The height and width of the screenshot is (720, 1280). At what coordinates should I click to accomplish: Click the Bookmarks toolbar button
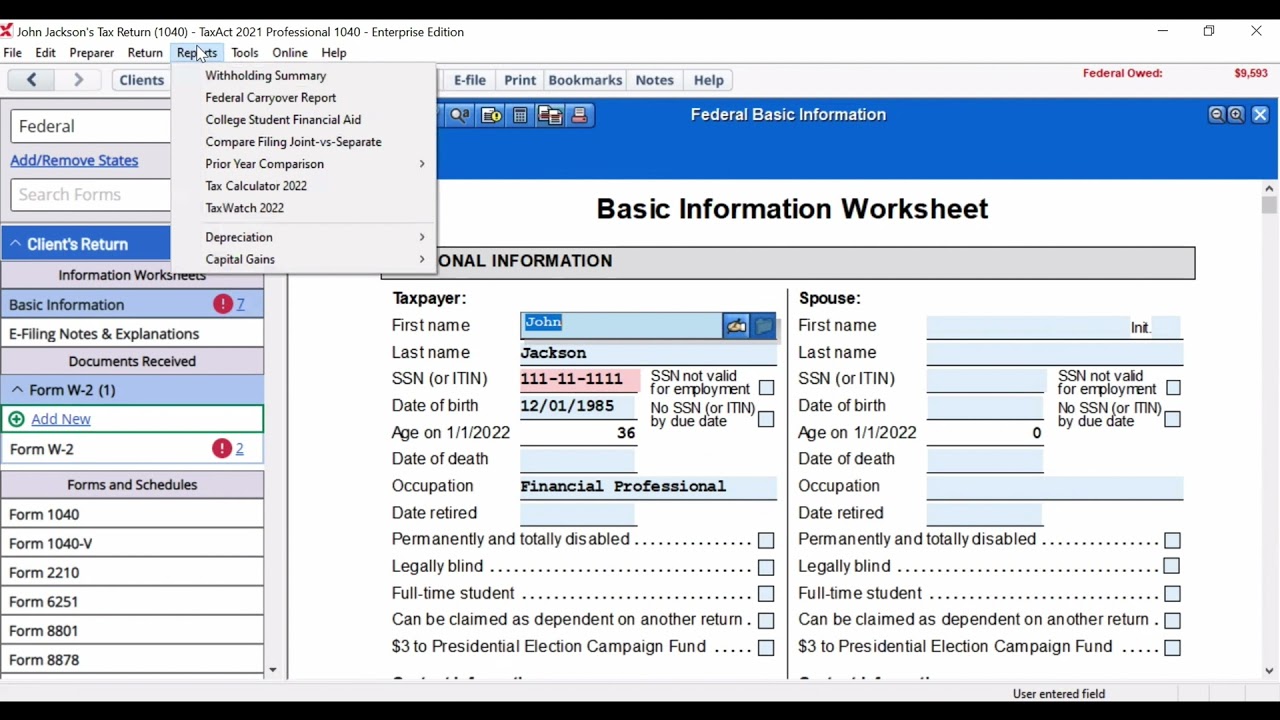pyautogui.click(x=585, y=80)
